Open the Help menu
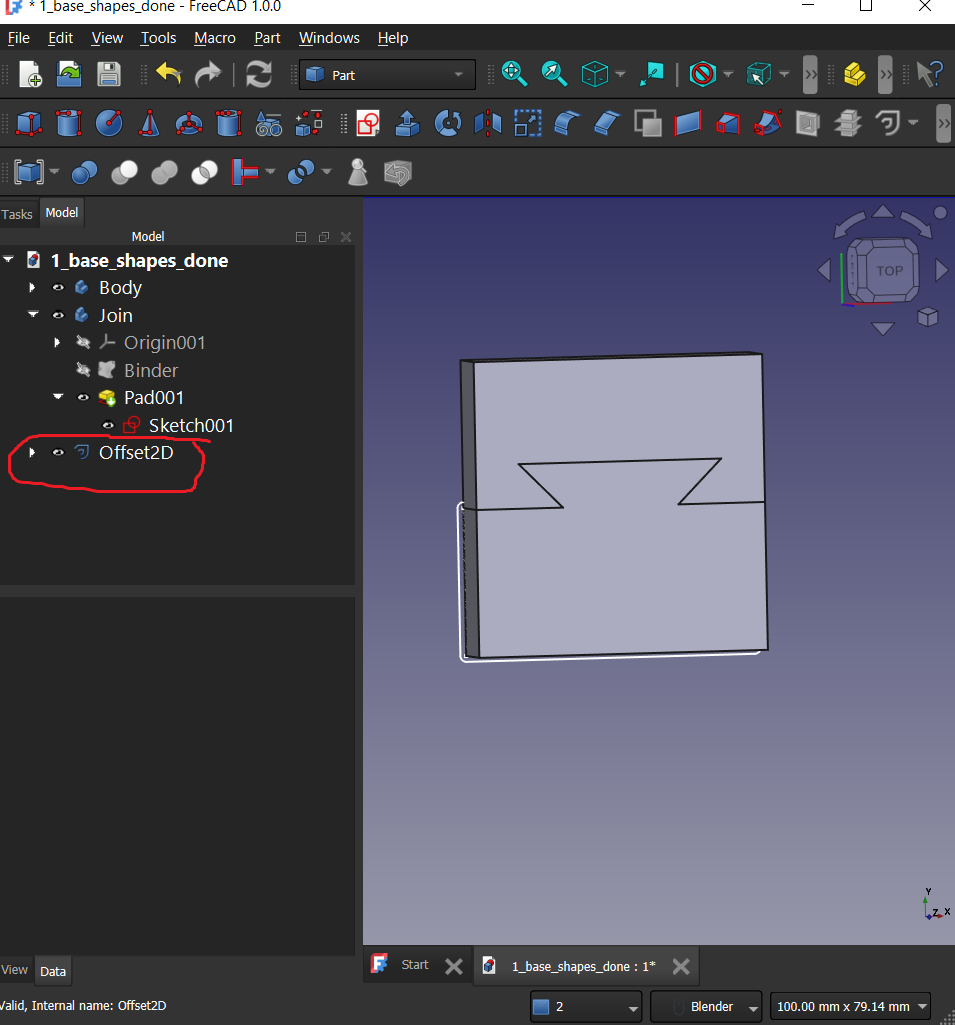The image size is (955, 1025). 393,38
